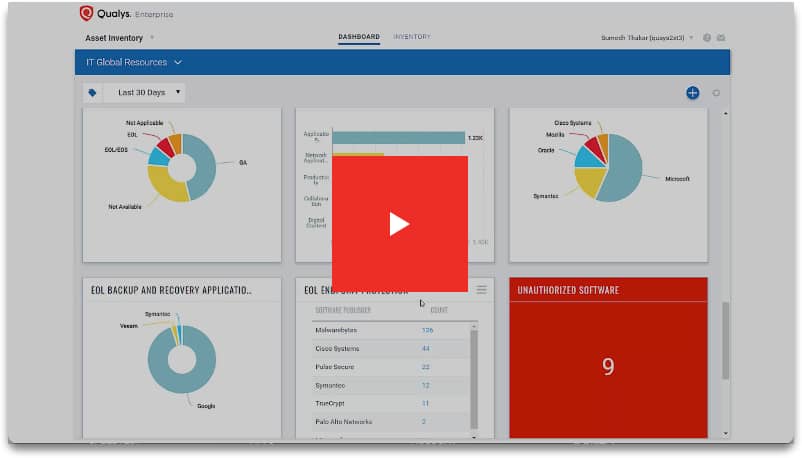The image size is (802, 458).
Task: Add a widget with plus icon
Action: tap(693, 93)
